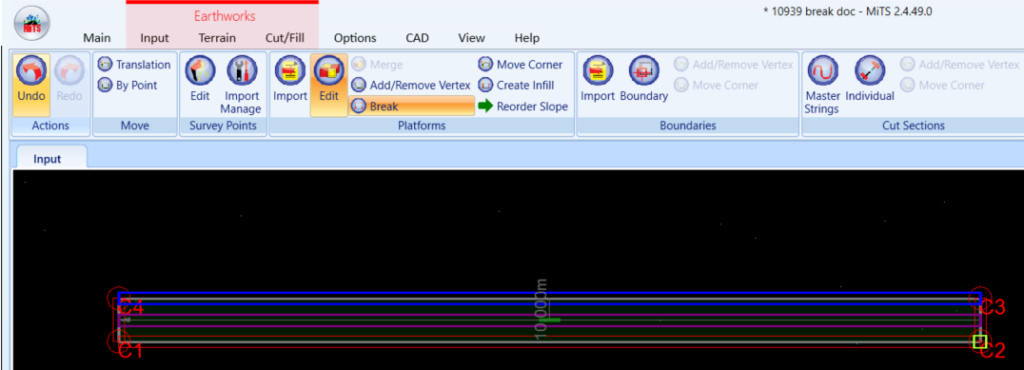Click the Boundaries Import icon
Screen dimensions: 1024x370
click(598, 70)
